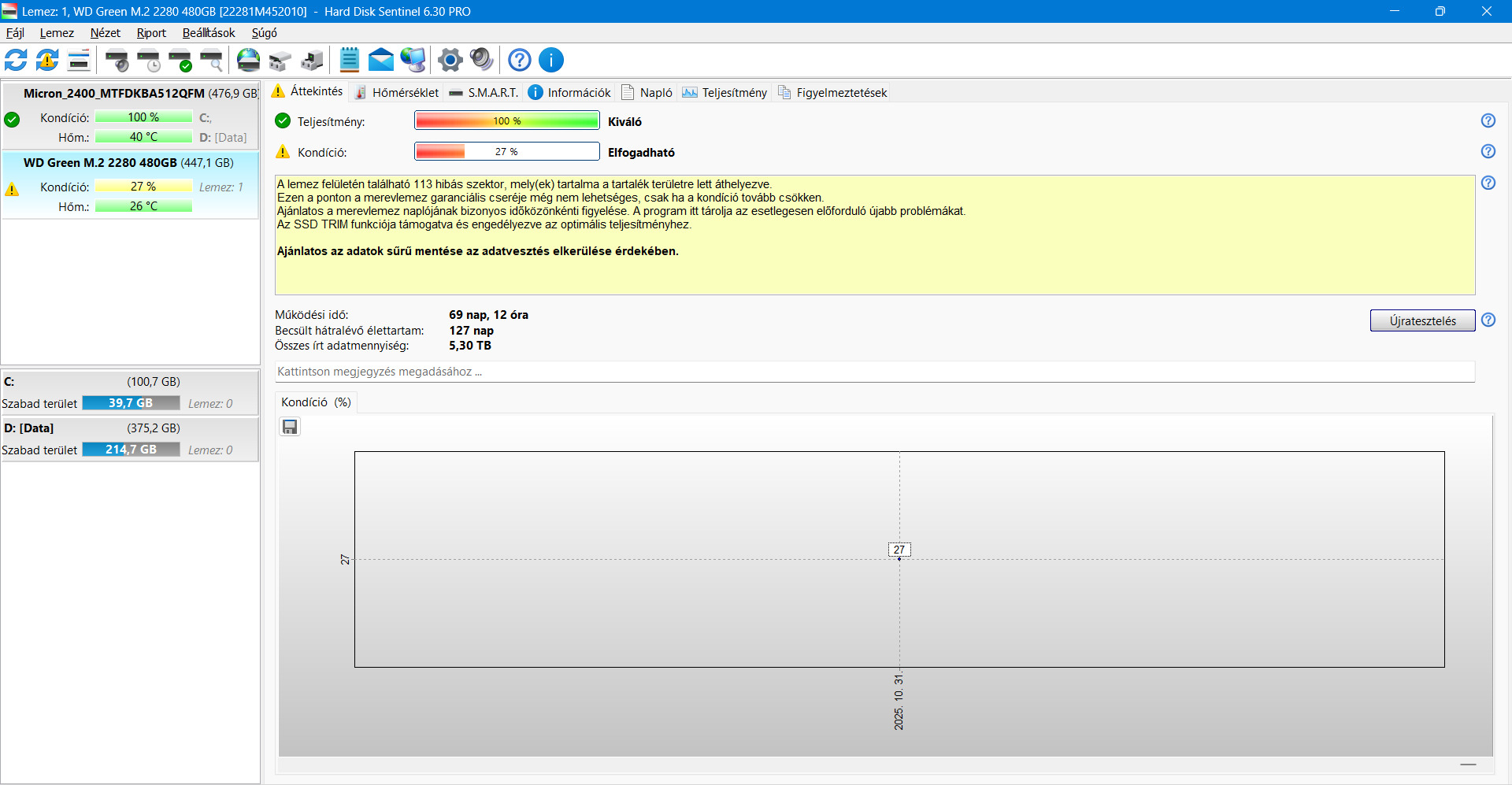
Task: Switch to the Napló tab
Action: 647,92
